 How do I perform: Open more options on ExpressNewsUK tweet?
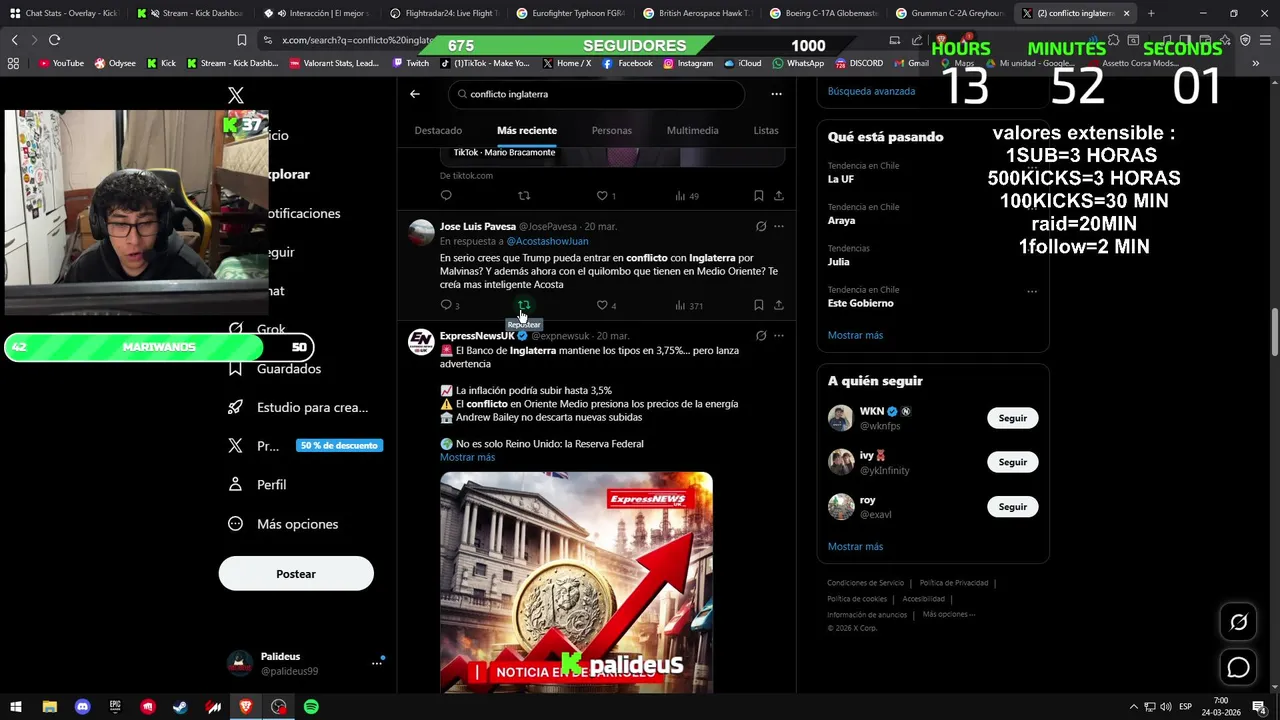coord(779,336)
